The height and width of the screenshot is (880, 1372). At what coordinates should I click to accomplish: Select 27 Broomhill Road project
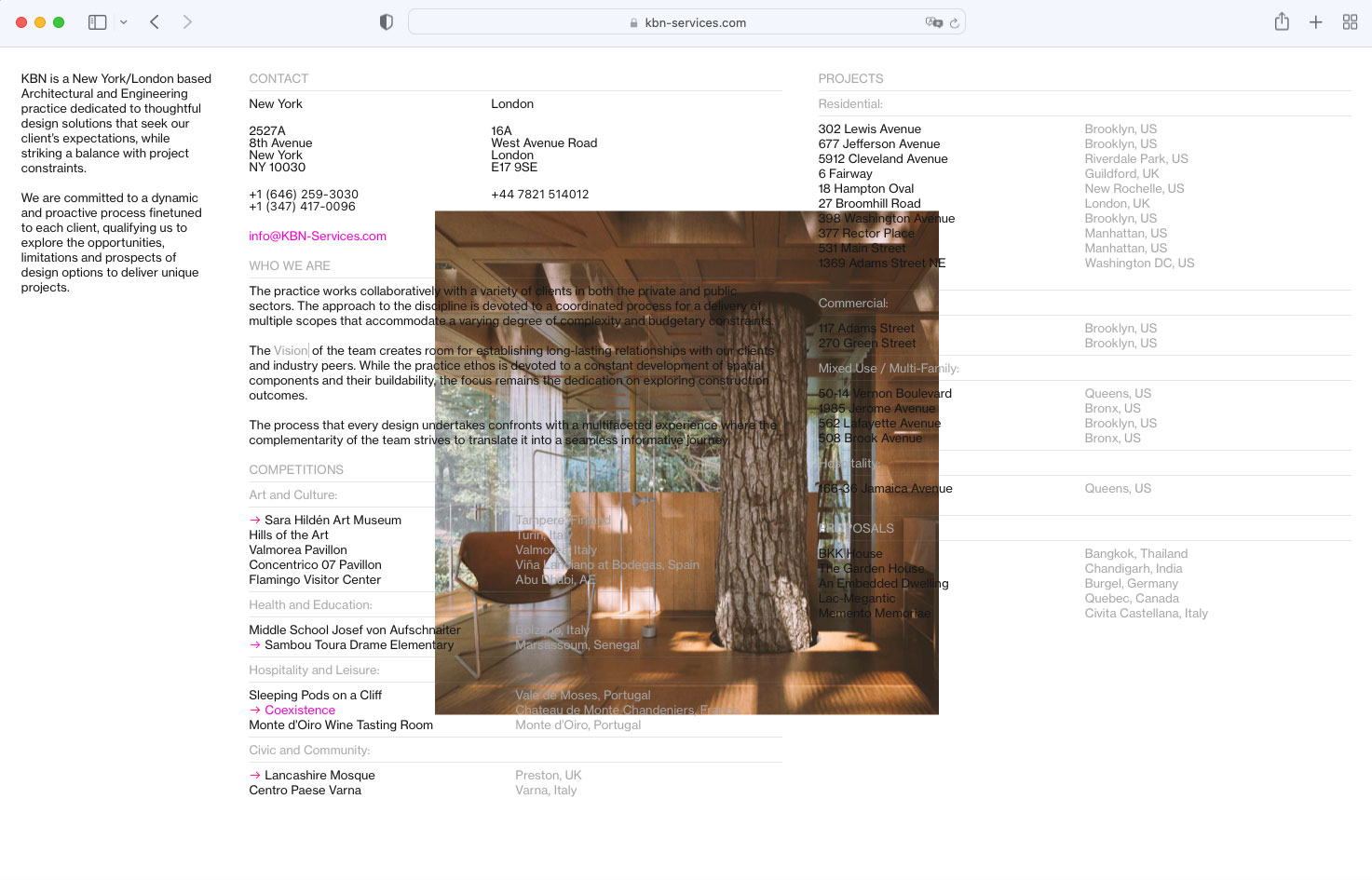click(869, 204)
